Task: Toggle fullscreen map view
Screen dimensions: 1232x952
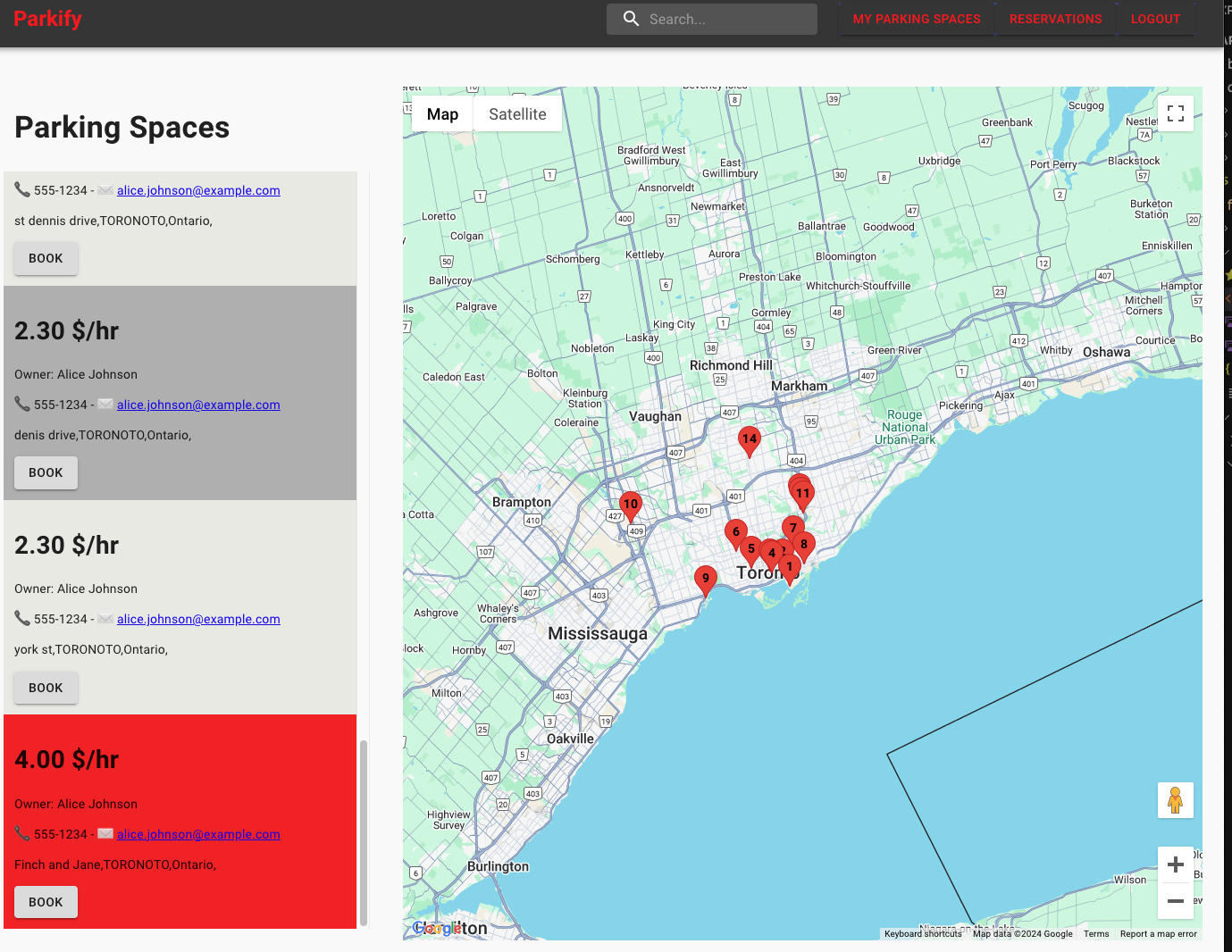Action: 1175,113
